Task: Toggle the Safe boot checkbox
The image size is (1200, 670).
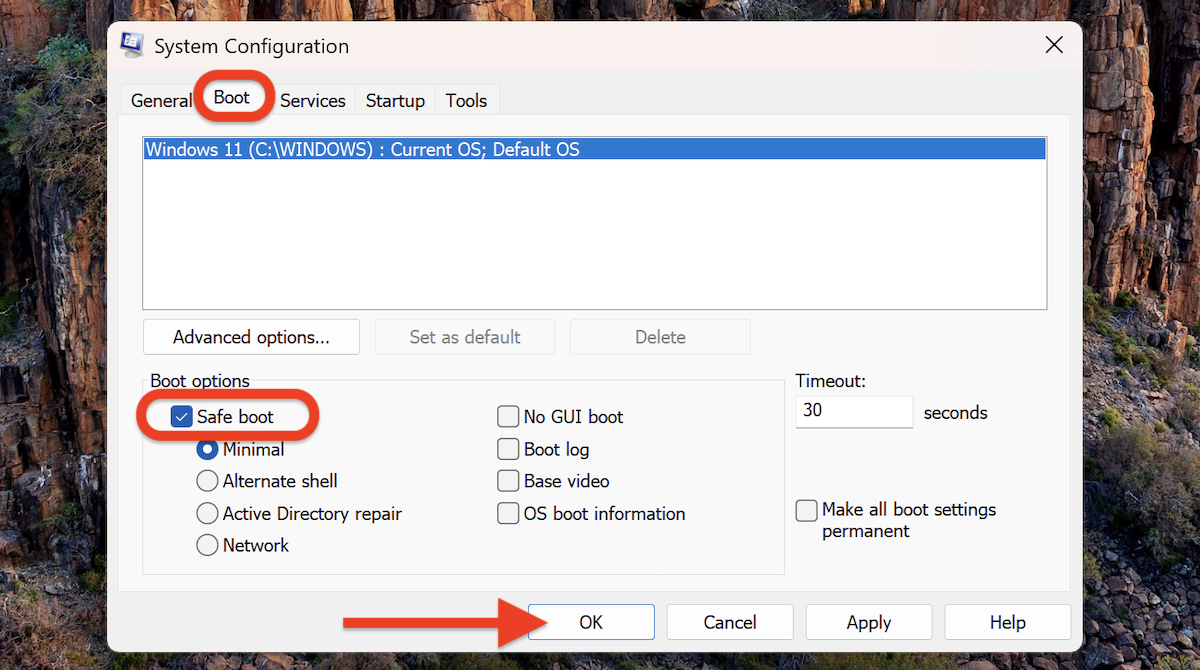Action: pos(181,417)
